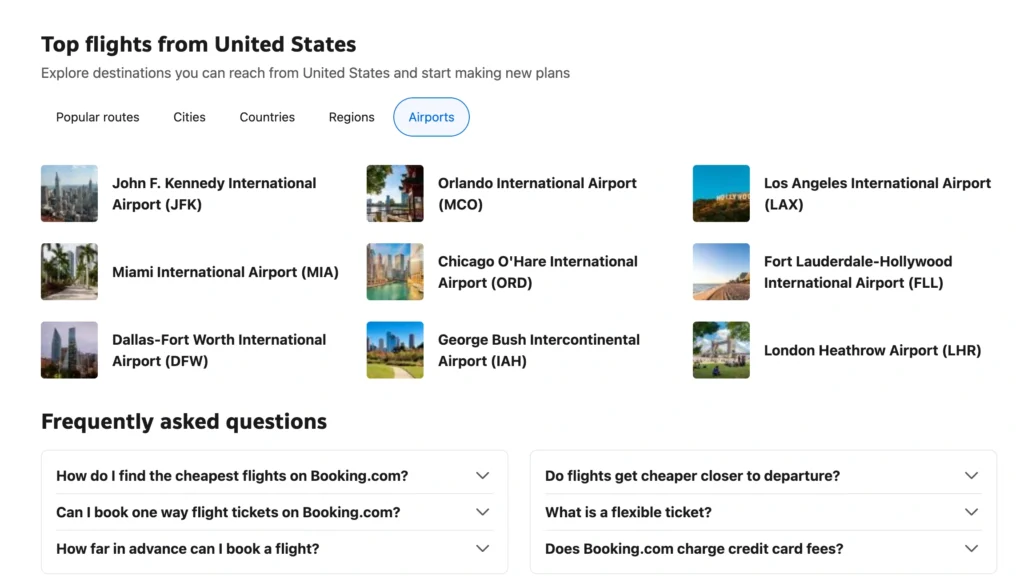Select the Fort Lauderdale beach thumbnail
The image size is (1024, 588).
point(721,272)
